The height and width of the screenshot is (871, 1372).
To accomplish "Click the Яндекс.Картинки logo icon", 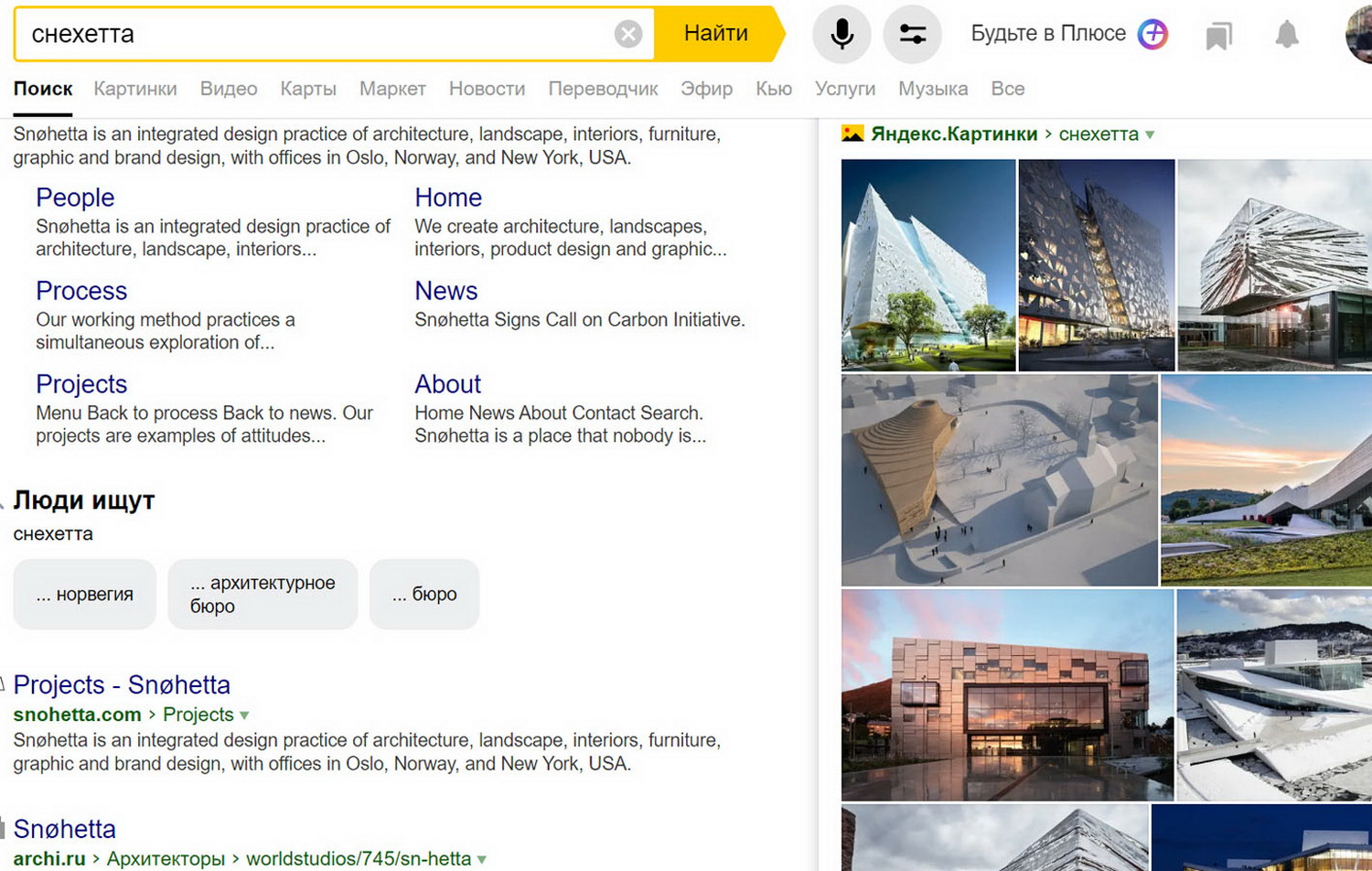I will (x=852, y=134).
